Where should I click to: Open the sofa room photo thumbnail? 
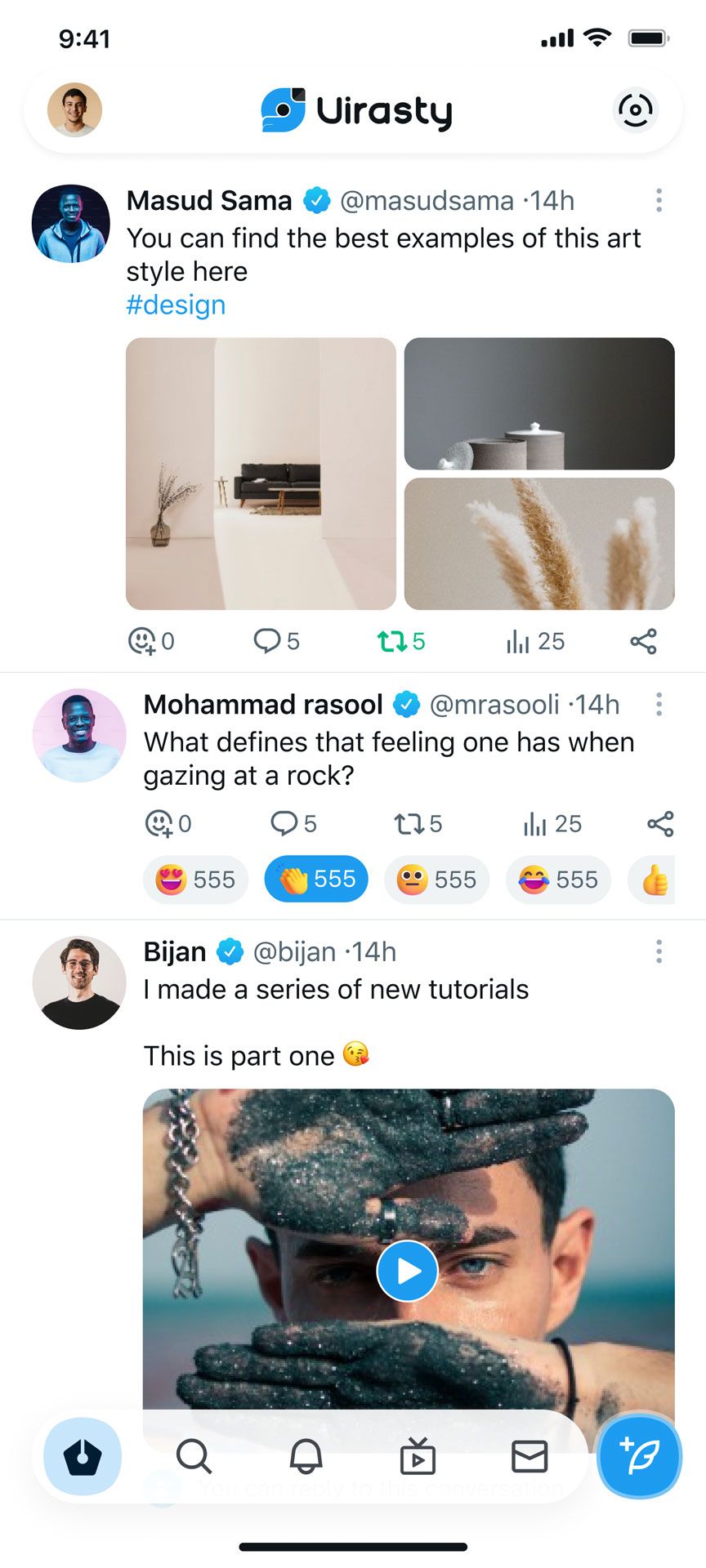coord(261,474)
